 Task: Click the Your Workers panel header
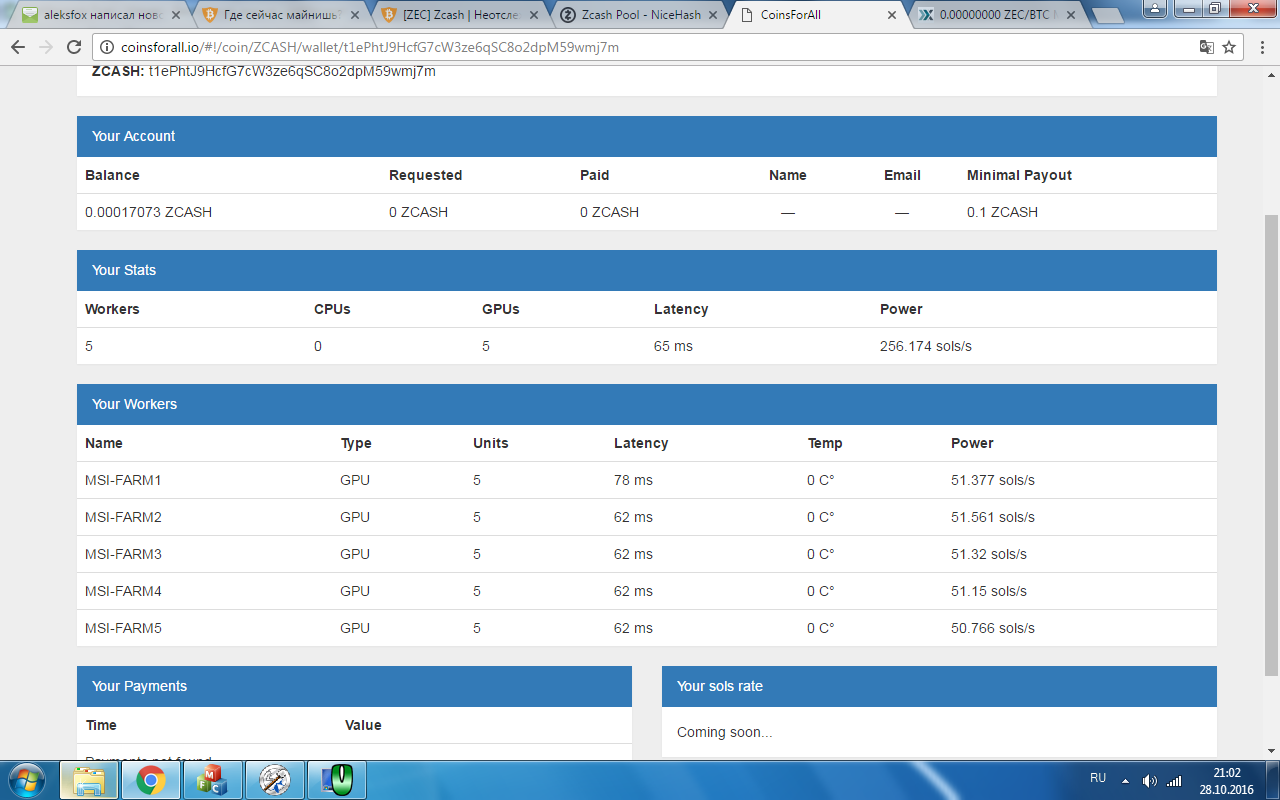coord(647,404)
